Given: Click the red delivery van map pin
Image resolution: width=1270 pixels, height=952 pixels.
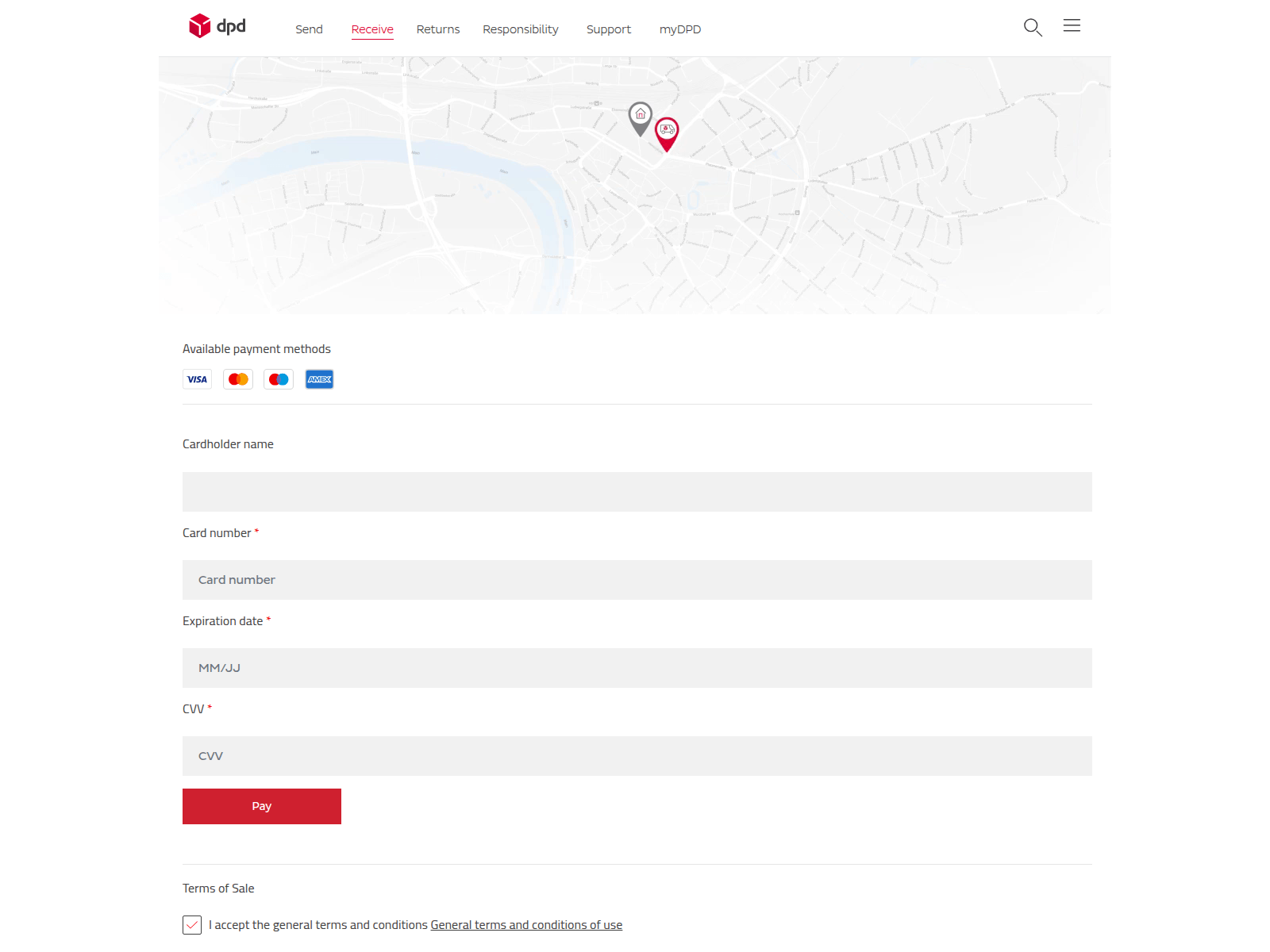Looking at the screenshot, I should (x=667, y=134).
